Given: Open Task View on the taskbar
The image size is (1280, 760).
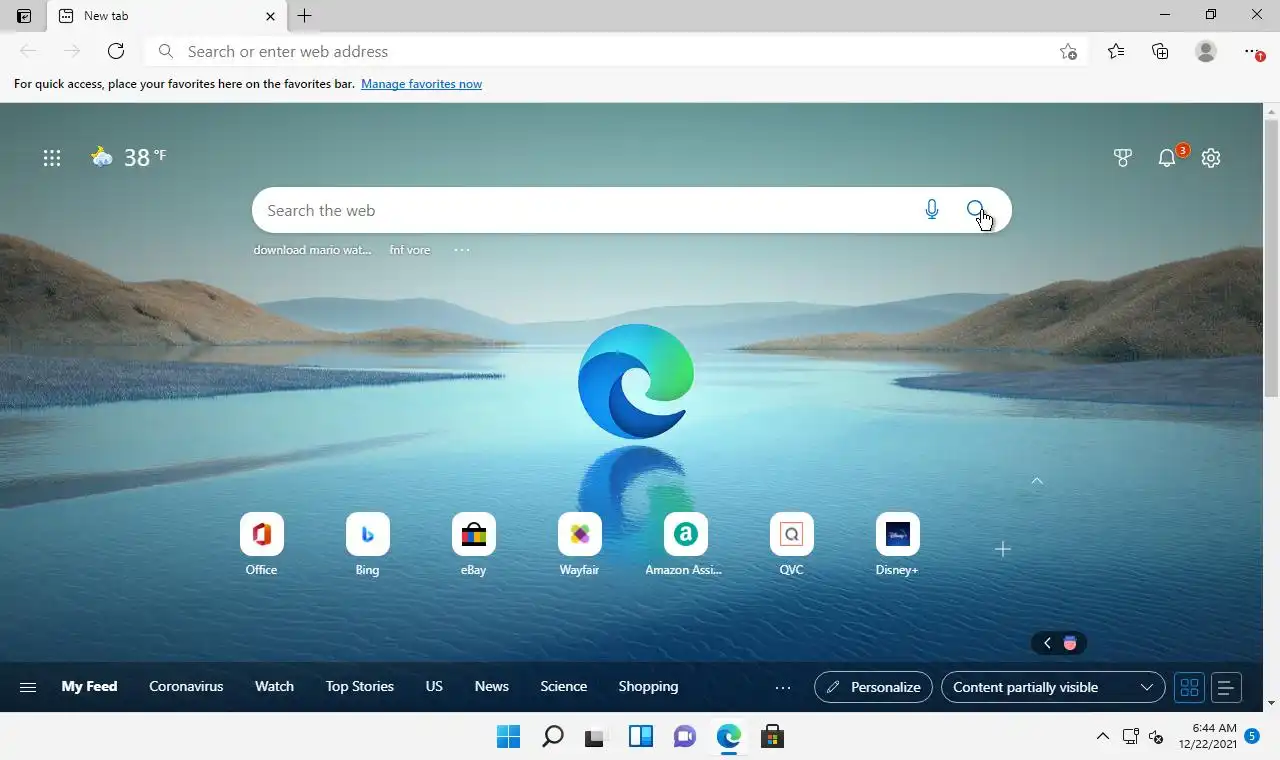Looking at the screenshot, I should (x=596, y=737).
